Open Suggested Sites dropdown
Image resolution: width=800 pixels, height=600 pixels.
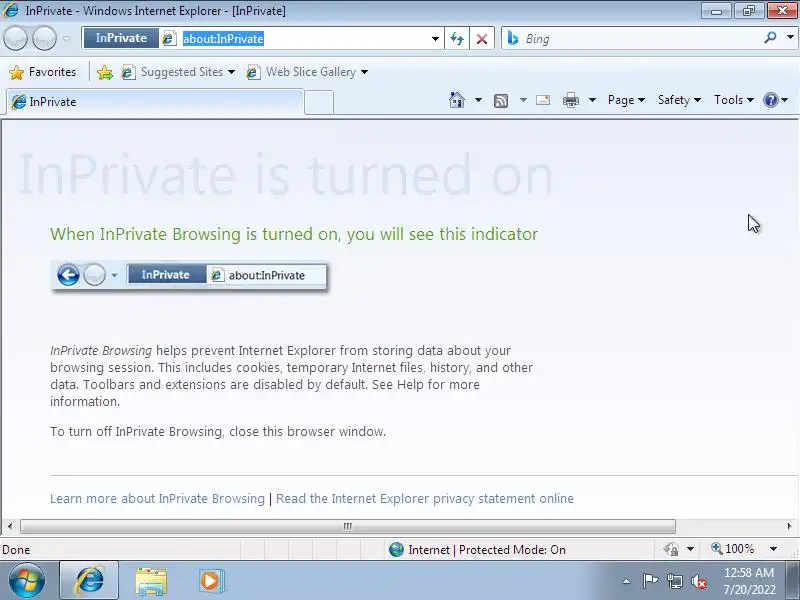click(x=179, y=72)
